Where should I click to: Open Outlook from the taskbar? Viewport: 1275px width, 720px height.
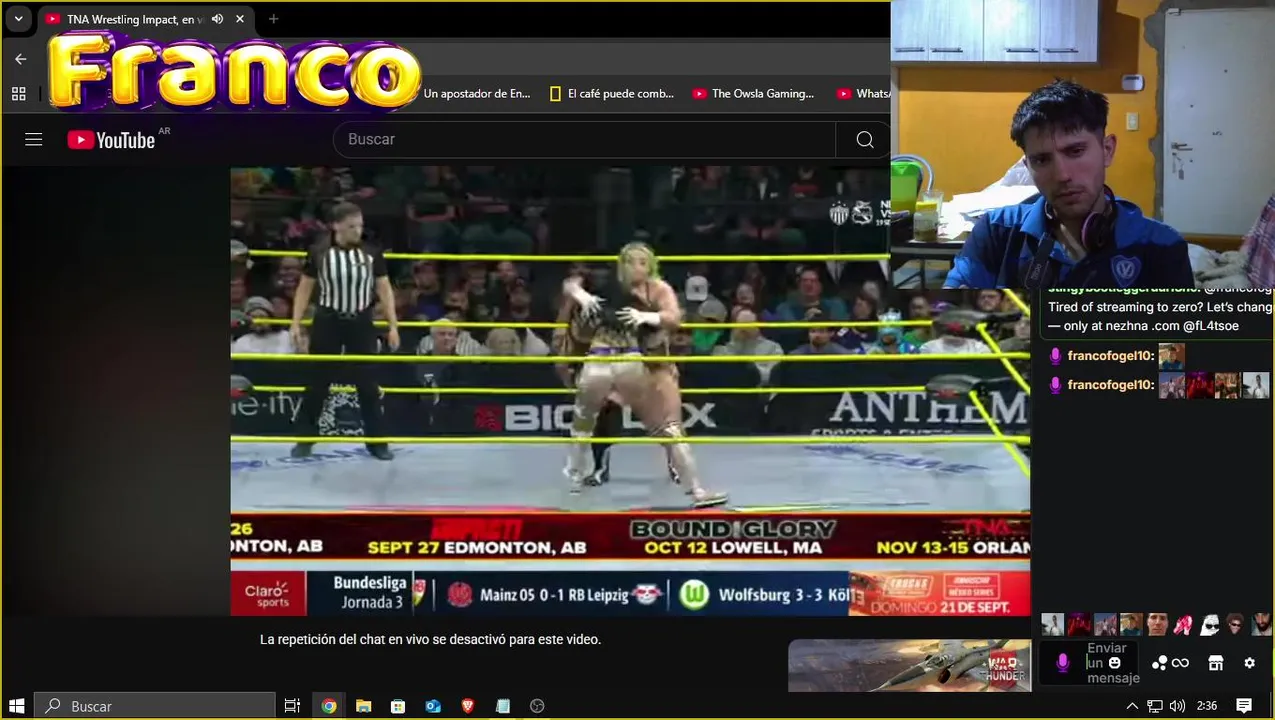433,706
